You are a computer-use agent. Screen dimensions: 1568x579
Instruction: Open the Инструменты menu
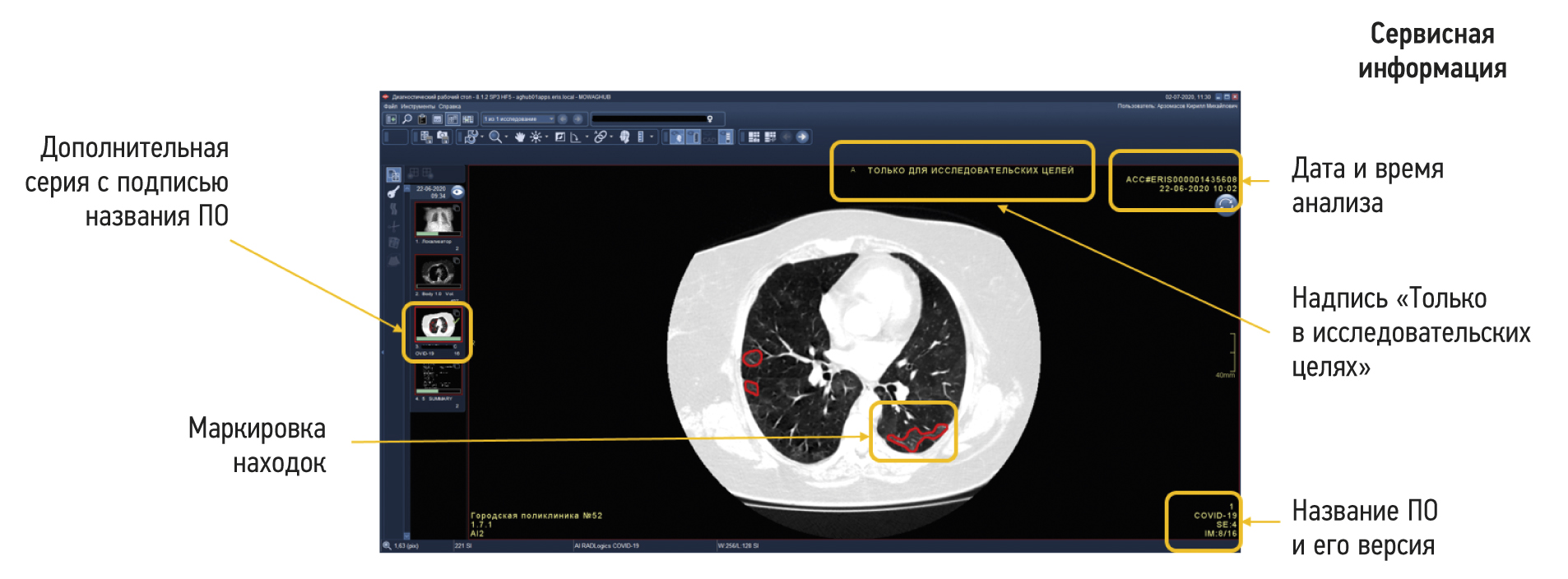(417, 107)
